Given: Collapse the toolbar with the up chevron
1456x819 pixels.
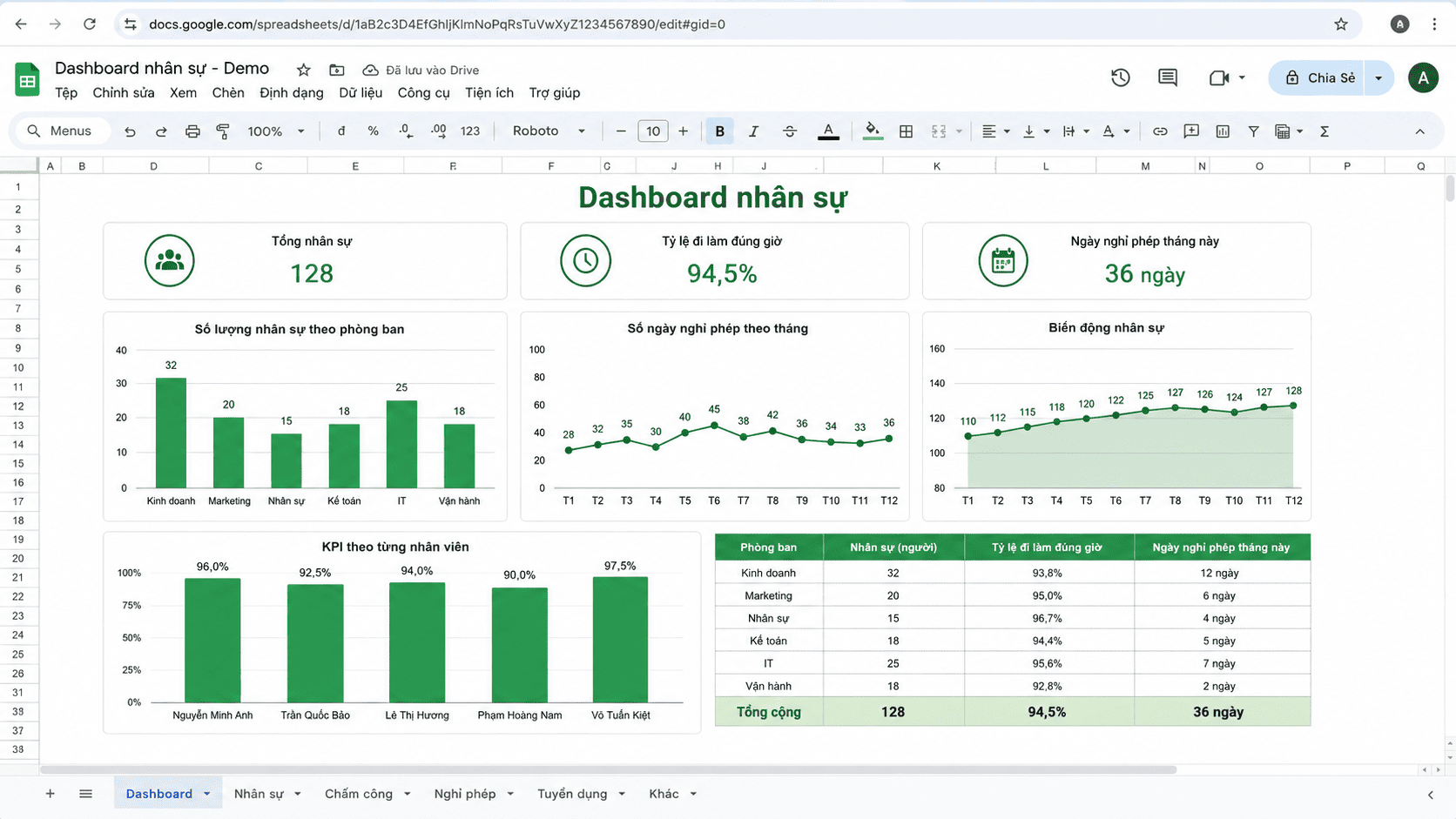Looking at the screenshot, I should pyautogui.click(x=1419, y=131).
